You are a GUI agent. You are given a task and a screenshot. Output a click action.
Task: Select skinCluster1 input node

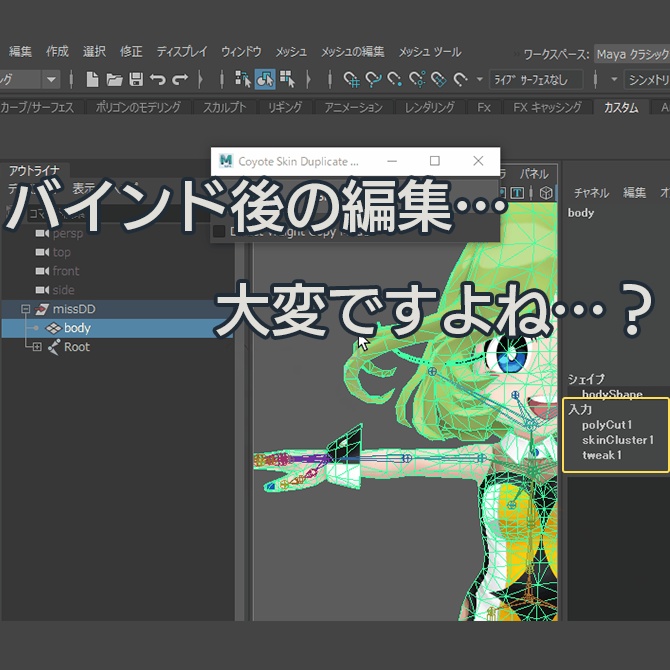617,440
